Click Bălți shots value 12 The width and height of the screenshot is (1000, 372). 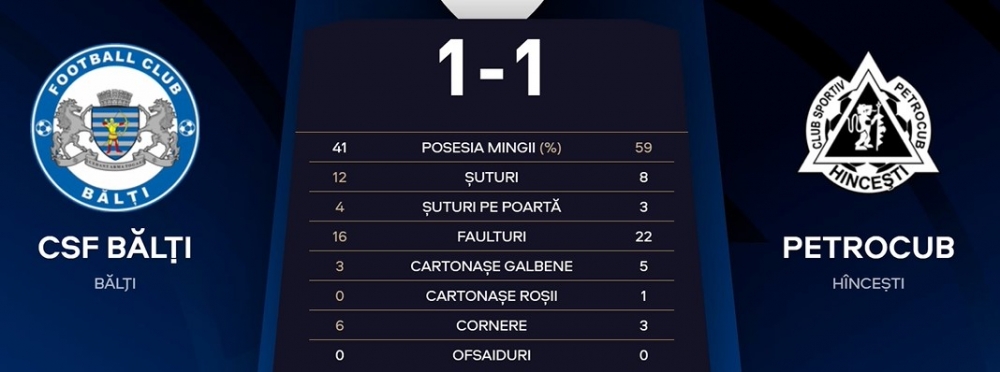(x=339, y=177)
